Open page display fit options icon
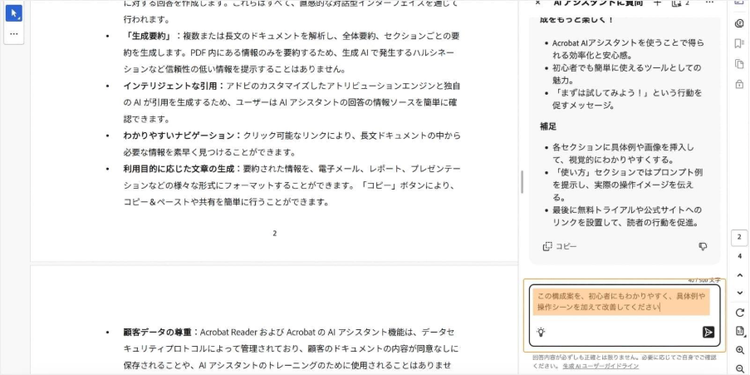This screenshot has height=375, width=750. click(x=739, y=331)
